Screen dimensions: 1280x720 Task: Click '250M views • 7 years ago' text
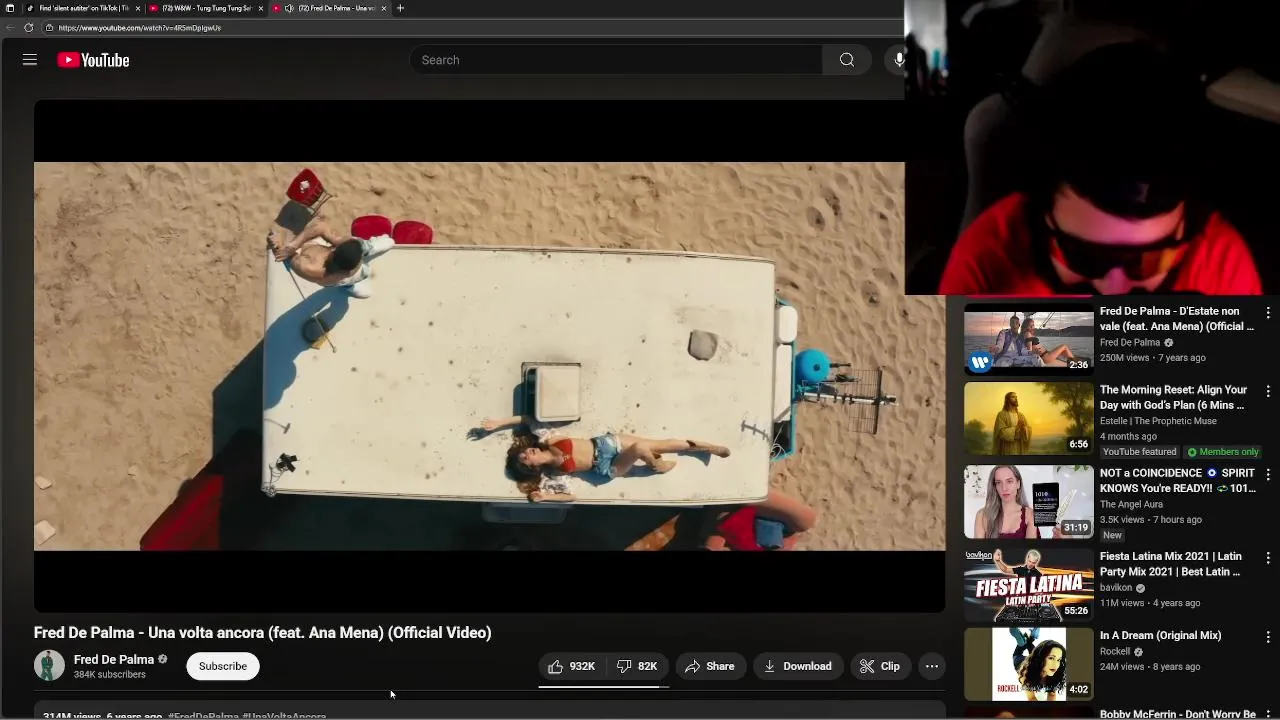[x=1153, y=358]
